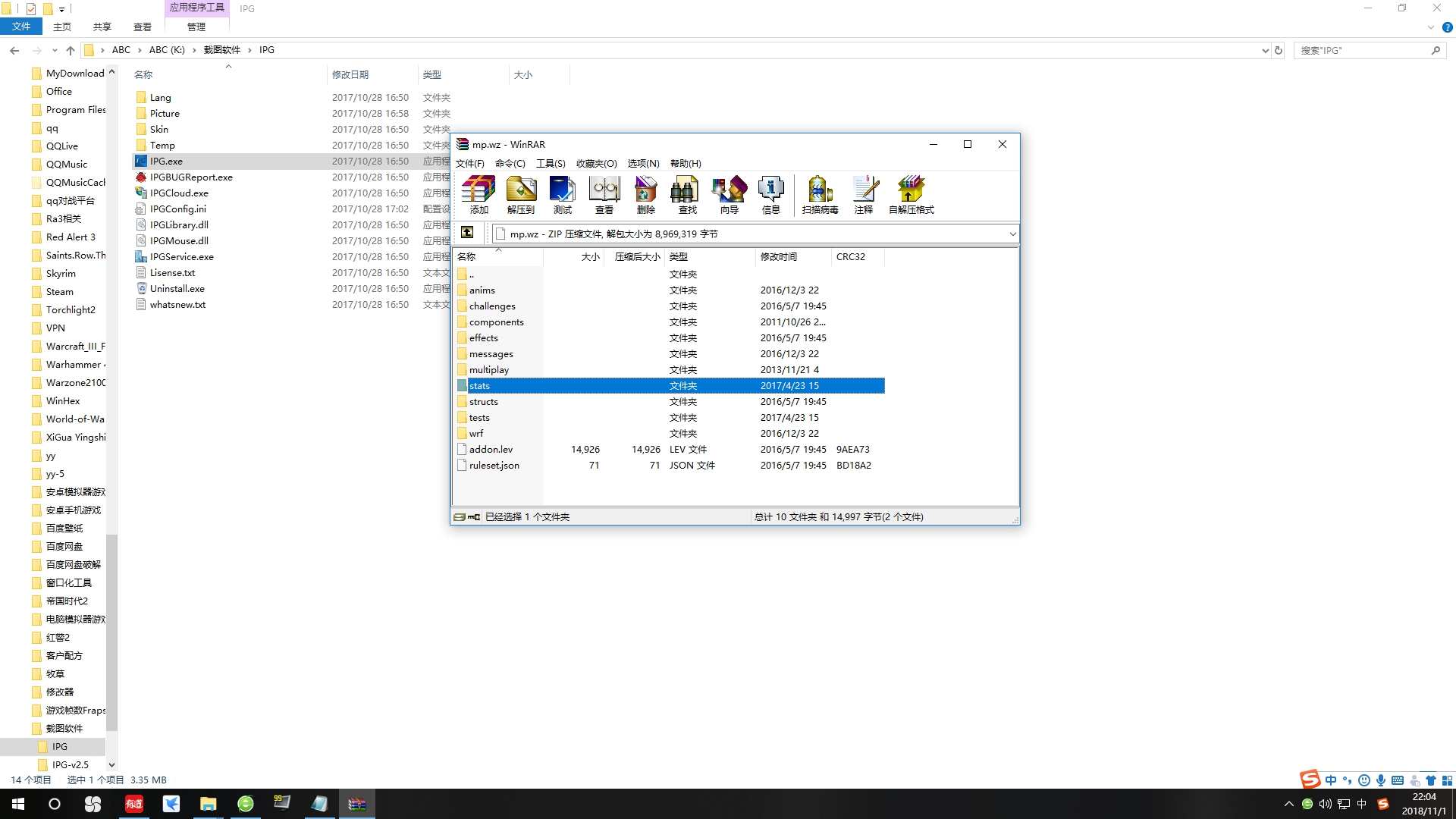Launch the Wizard (向导) icon
This screenshot has width=1456, height=819.
point(729,194)
